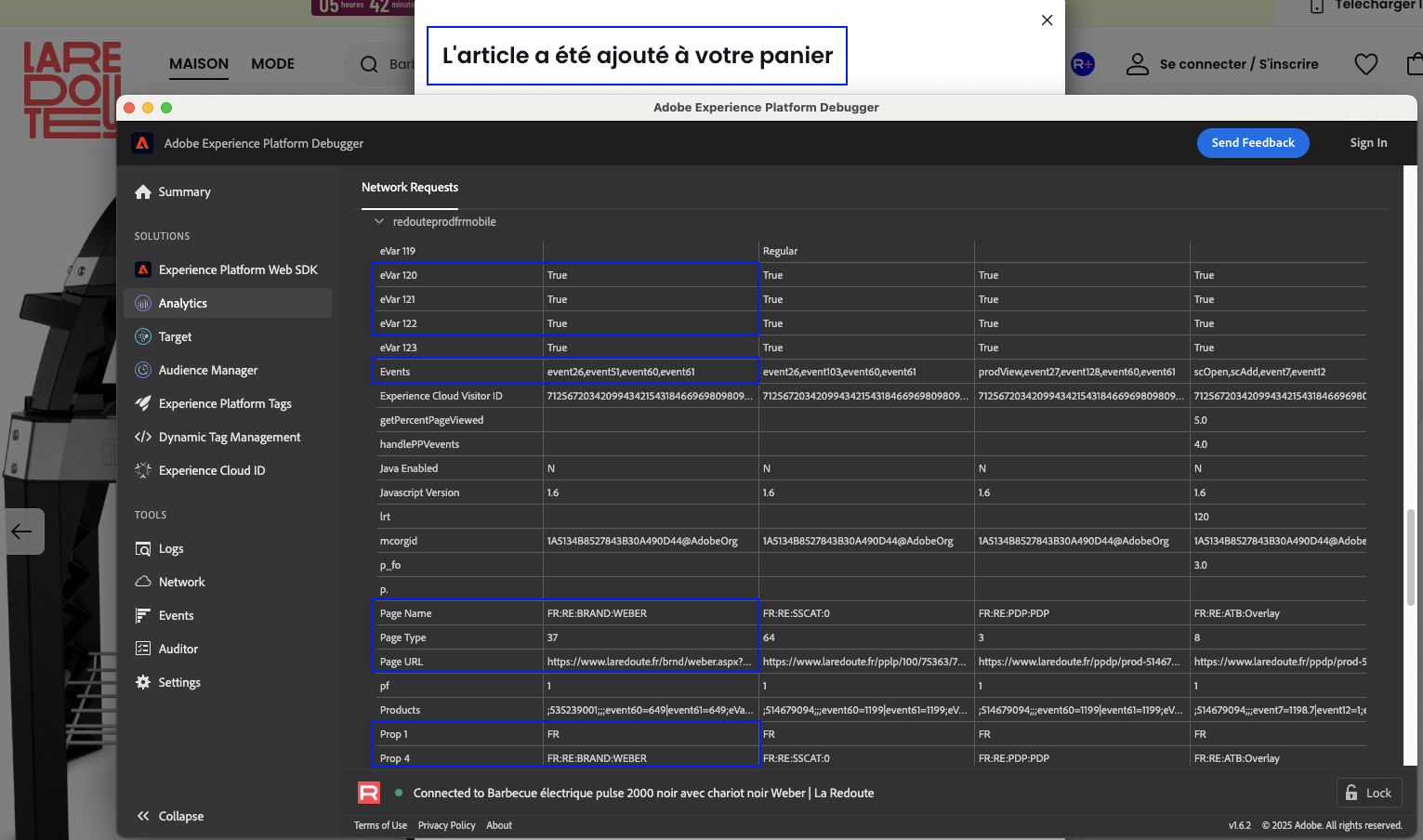Select Dynamic Tag Management code icon
Screen dimensions: 1423x840
[x=143, y=438]
